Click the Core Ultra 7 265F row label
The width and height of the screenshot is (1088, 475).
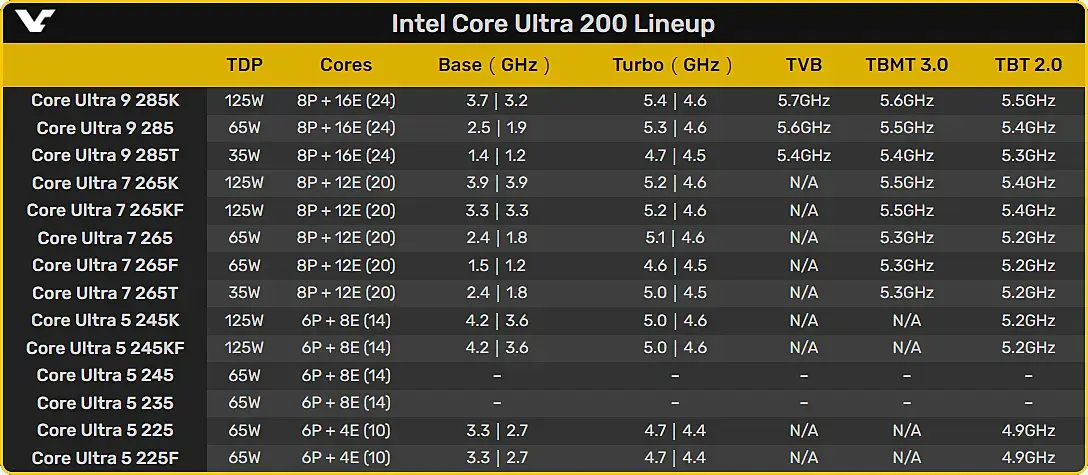pyautogui.click(x=105, y=265)
